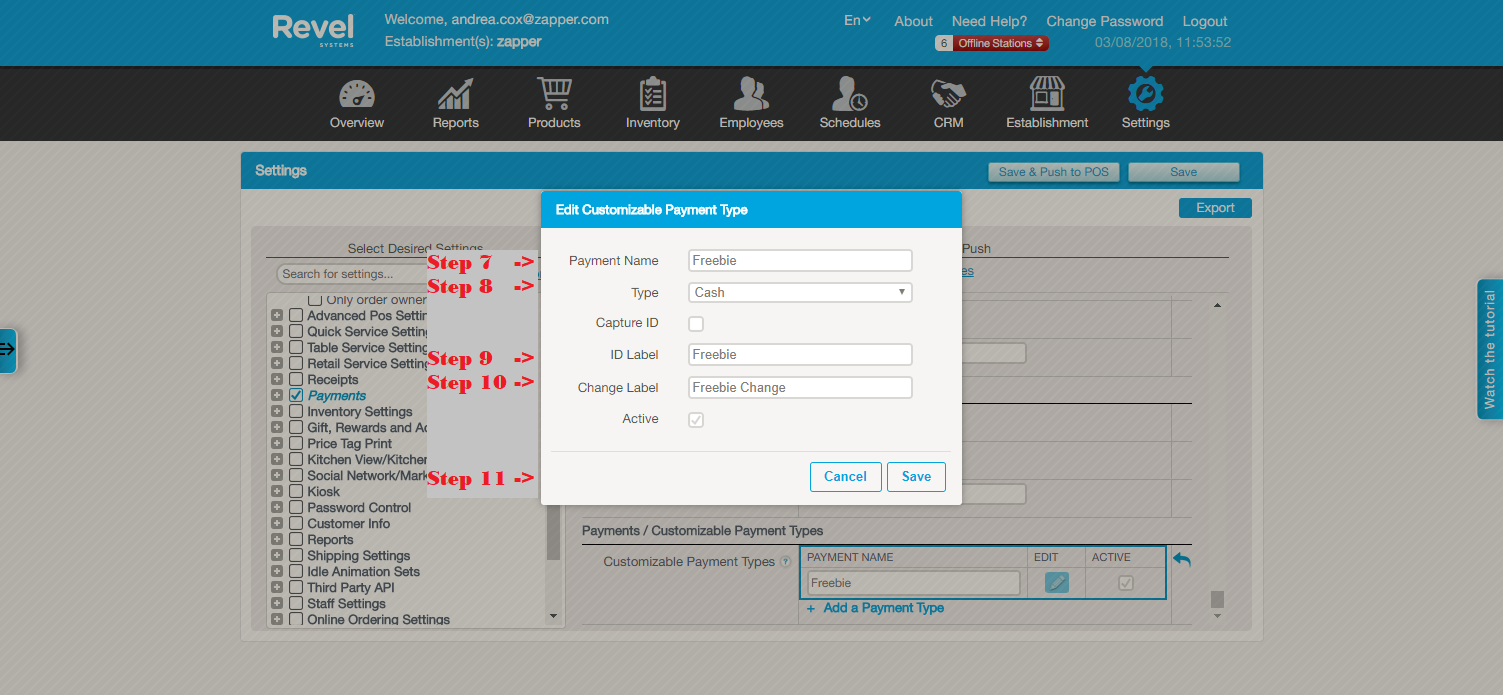Viewport: 1503px width, 695px height.
Task: Click Change Password in header
Action: click(1104, 21)
